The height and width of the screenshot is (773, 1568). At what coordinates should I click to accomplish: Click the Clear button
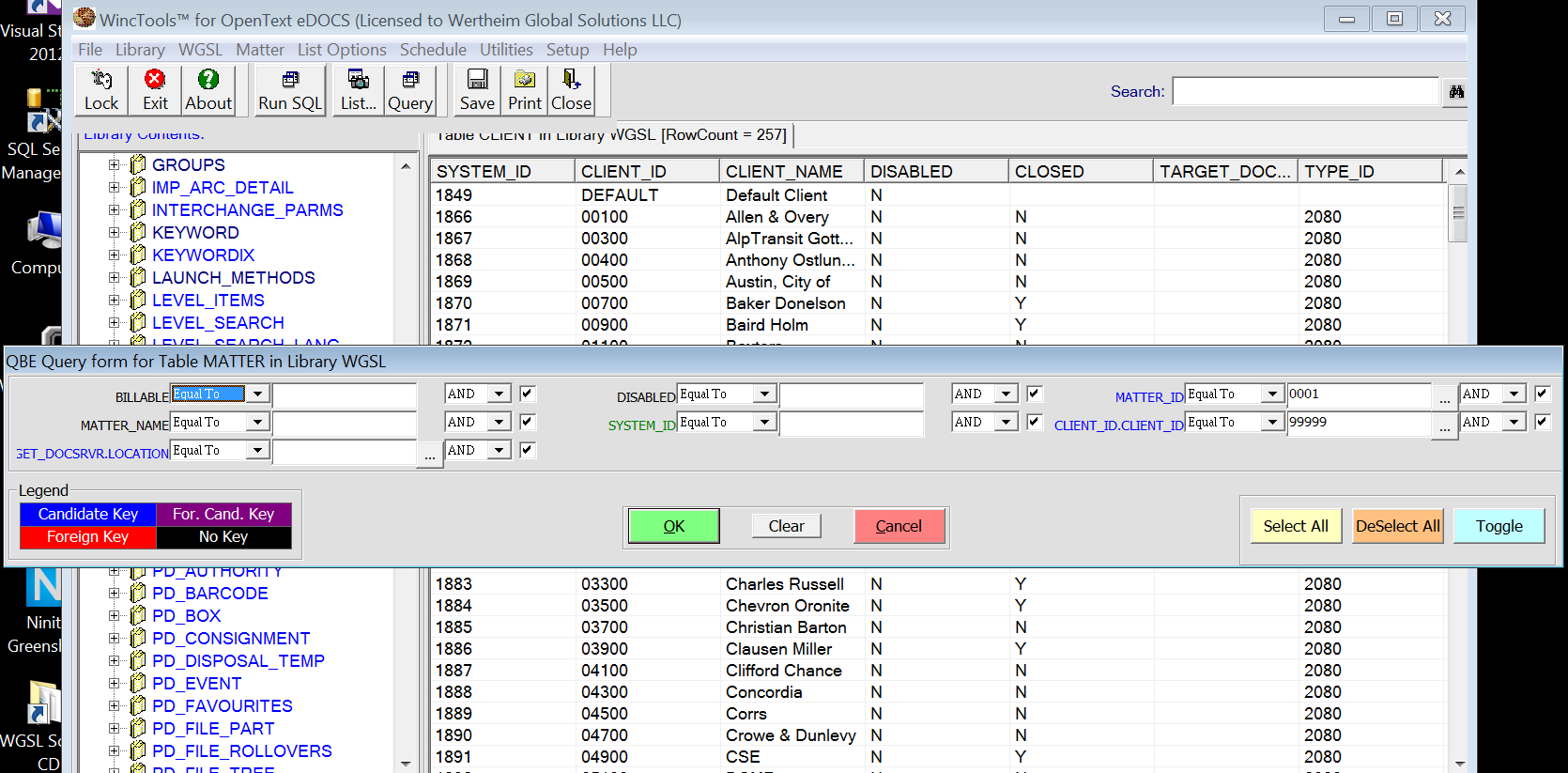tap(786, 526)
